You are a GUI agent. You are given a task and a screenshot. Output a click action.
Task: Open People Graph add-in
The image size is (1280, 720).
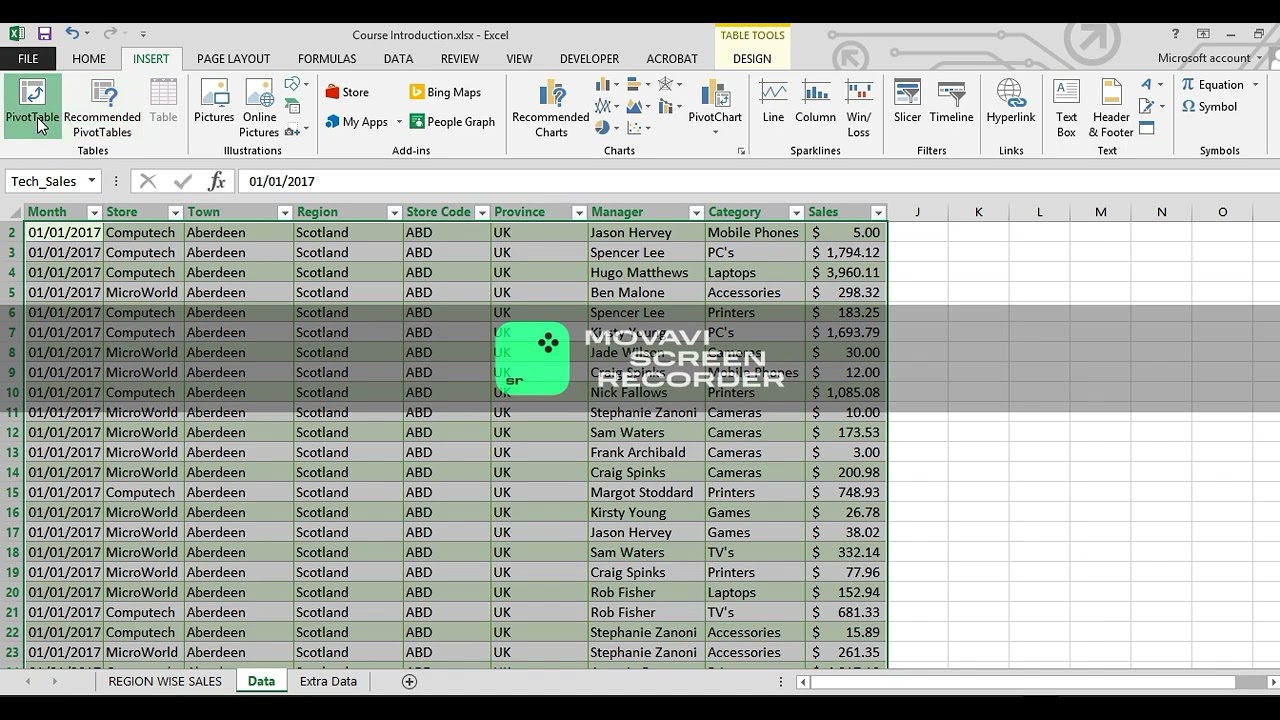(452, 122)
